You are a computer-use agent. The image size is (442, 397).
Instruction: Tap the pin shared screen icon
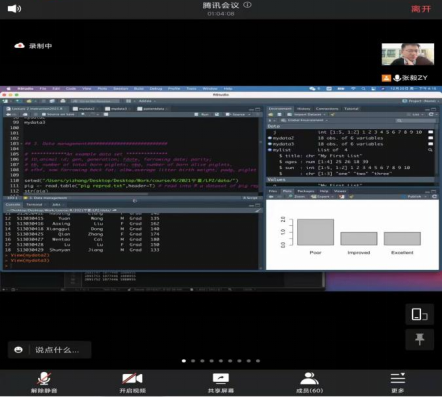(x=420, y=339)
